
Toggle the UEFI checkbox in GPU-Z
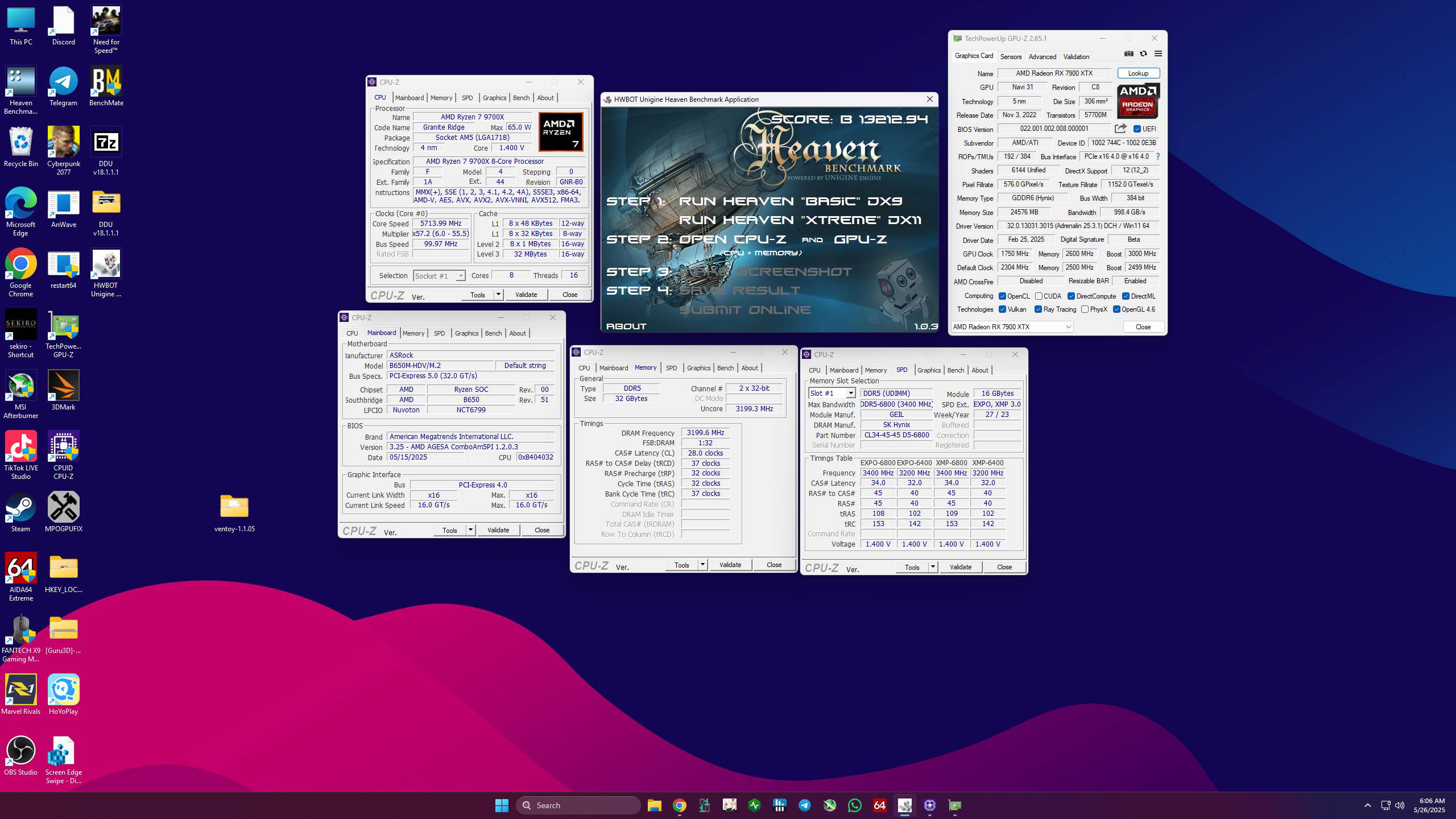(x=1137, y=129)
